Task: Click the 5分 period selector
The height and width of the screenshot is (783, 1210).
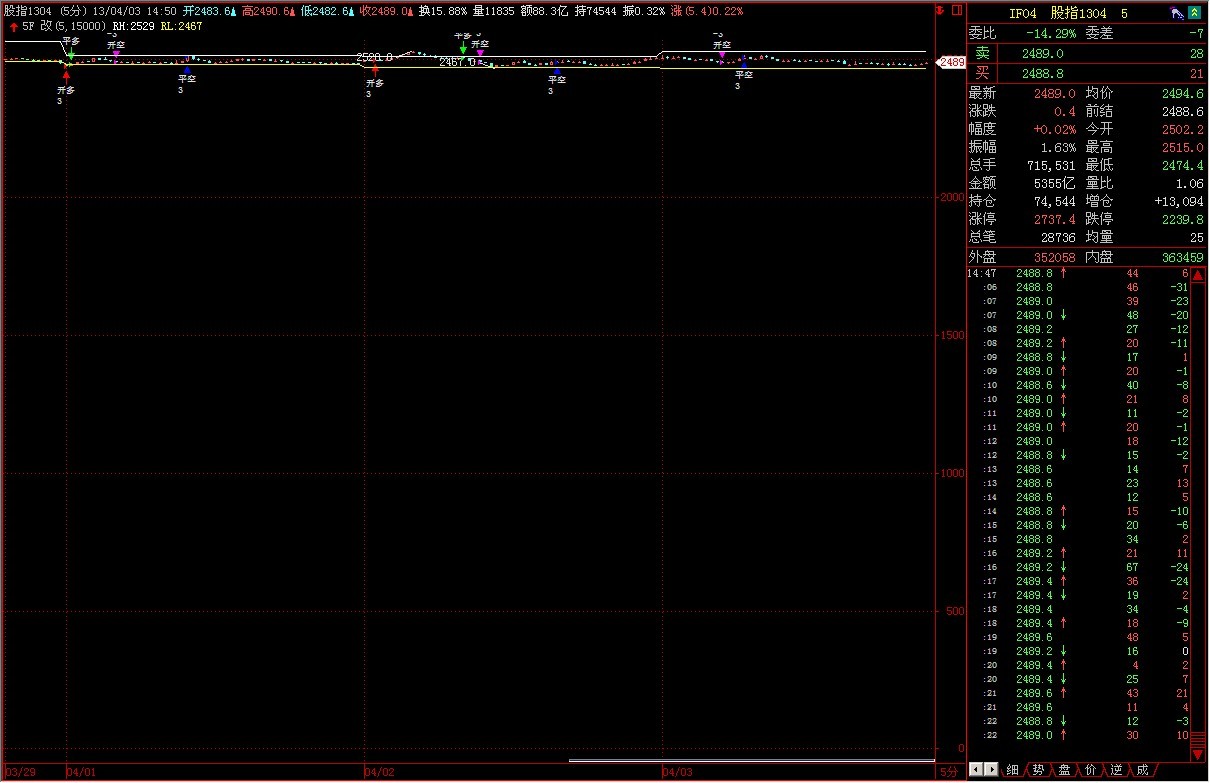Action: coord(949,772)
